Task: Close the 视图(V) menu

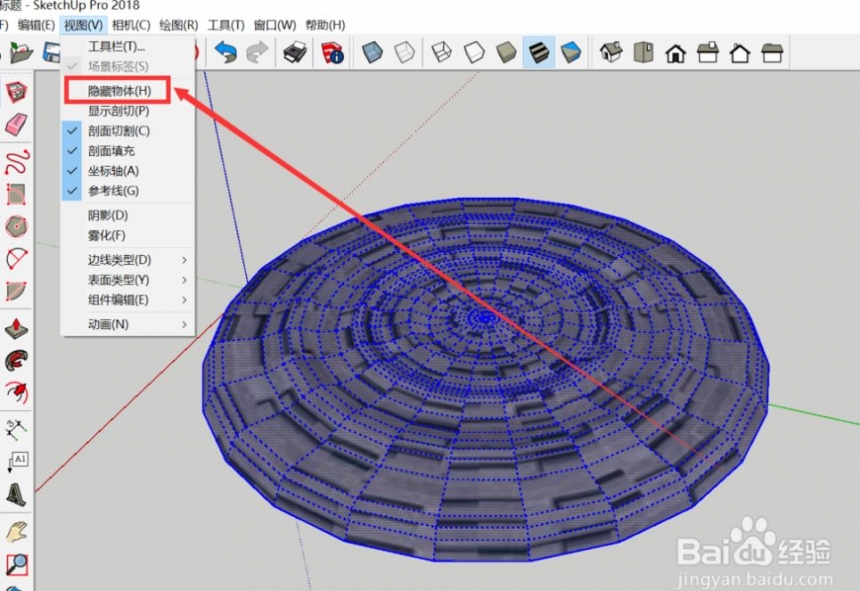Action: [x=83, y=25]
